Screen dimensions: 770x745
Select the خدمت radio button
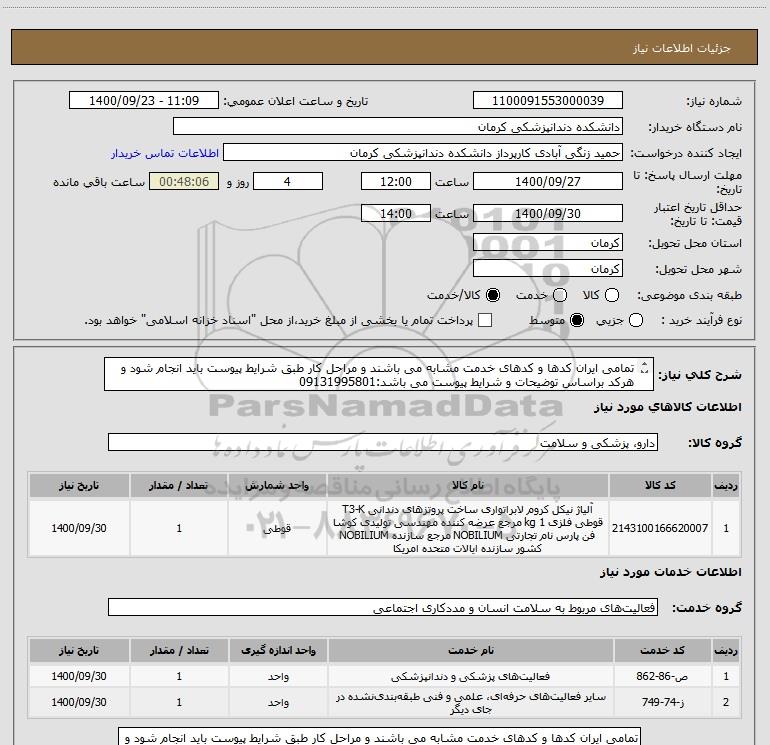click(560, 295)
